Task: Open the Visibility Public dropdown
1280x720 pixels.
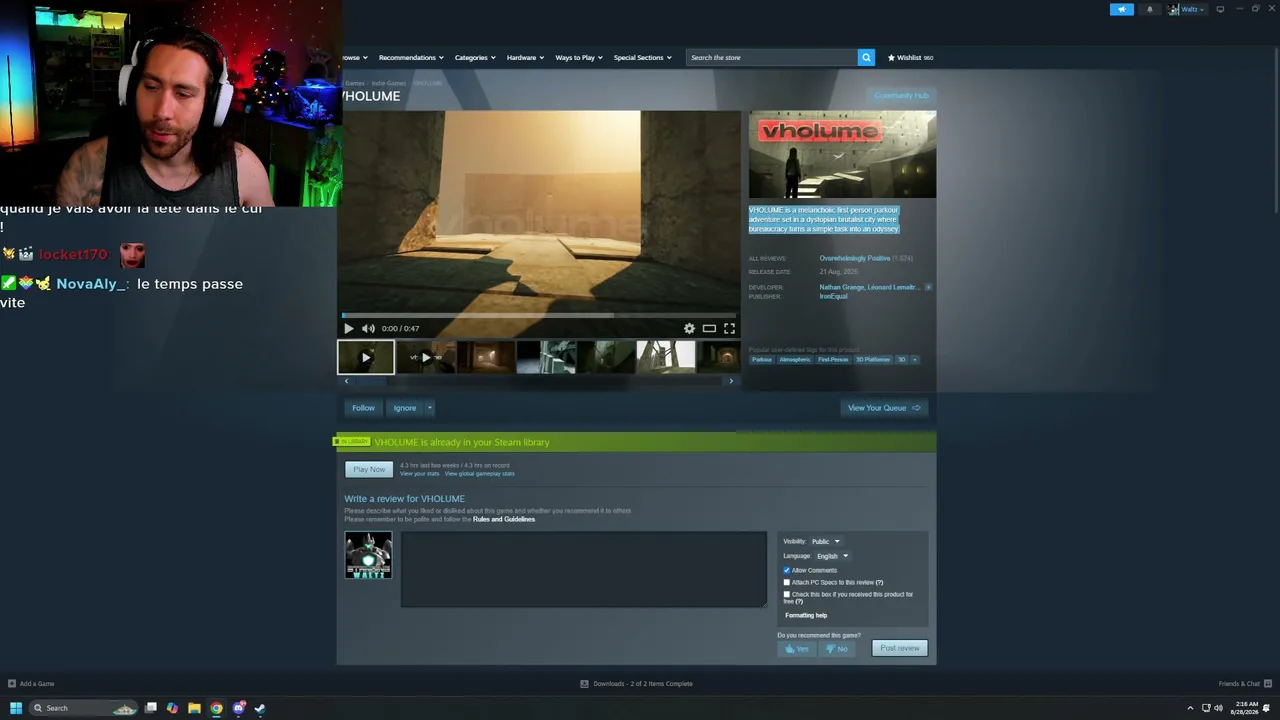Action: tap(825, 541)
